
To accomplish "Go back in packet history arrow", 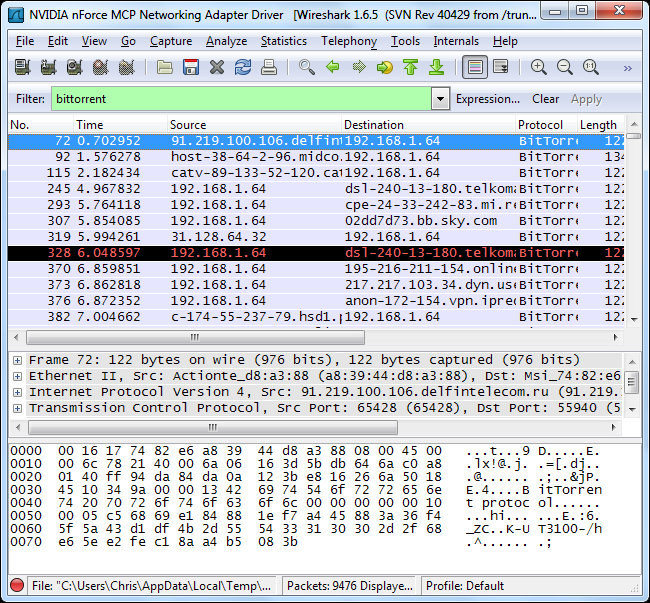I will [x=333, y=67].
